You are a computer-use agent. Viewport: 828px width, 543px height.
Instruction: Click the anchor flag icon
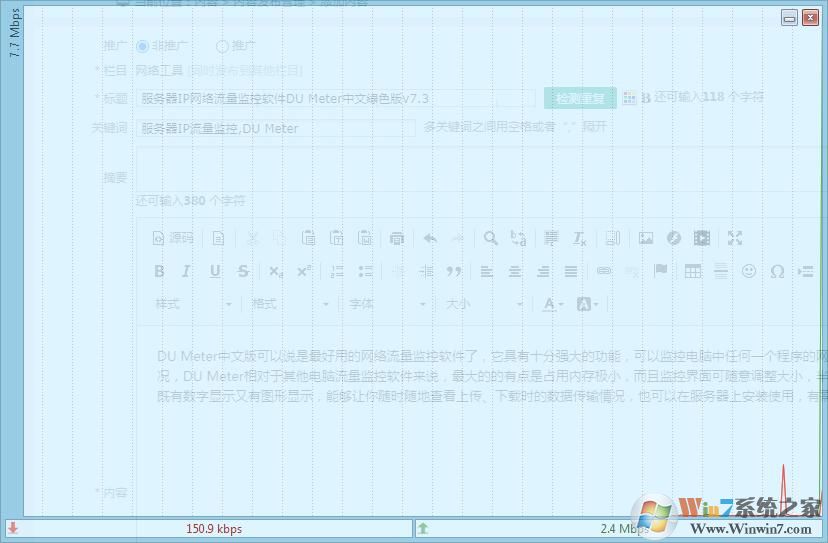coord(660,271)
